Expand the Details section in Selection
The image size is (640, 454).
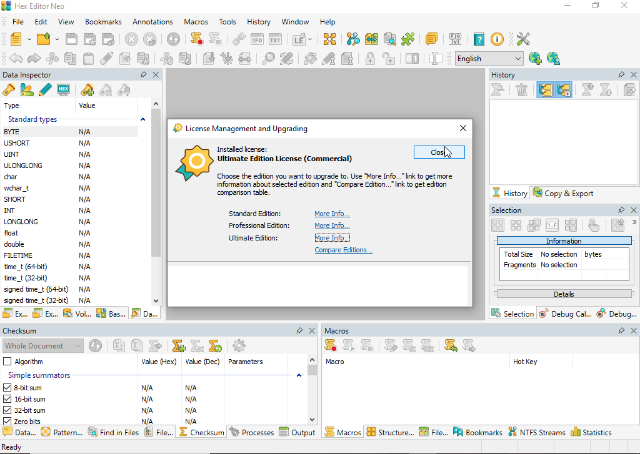(x=564, y=294)
